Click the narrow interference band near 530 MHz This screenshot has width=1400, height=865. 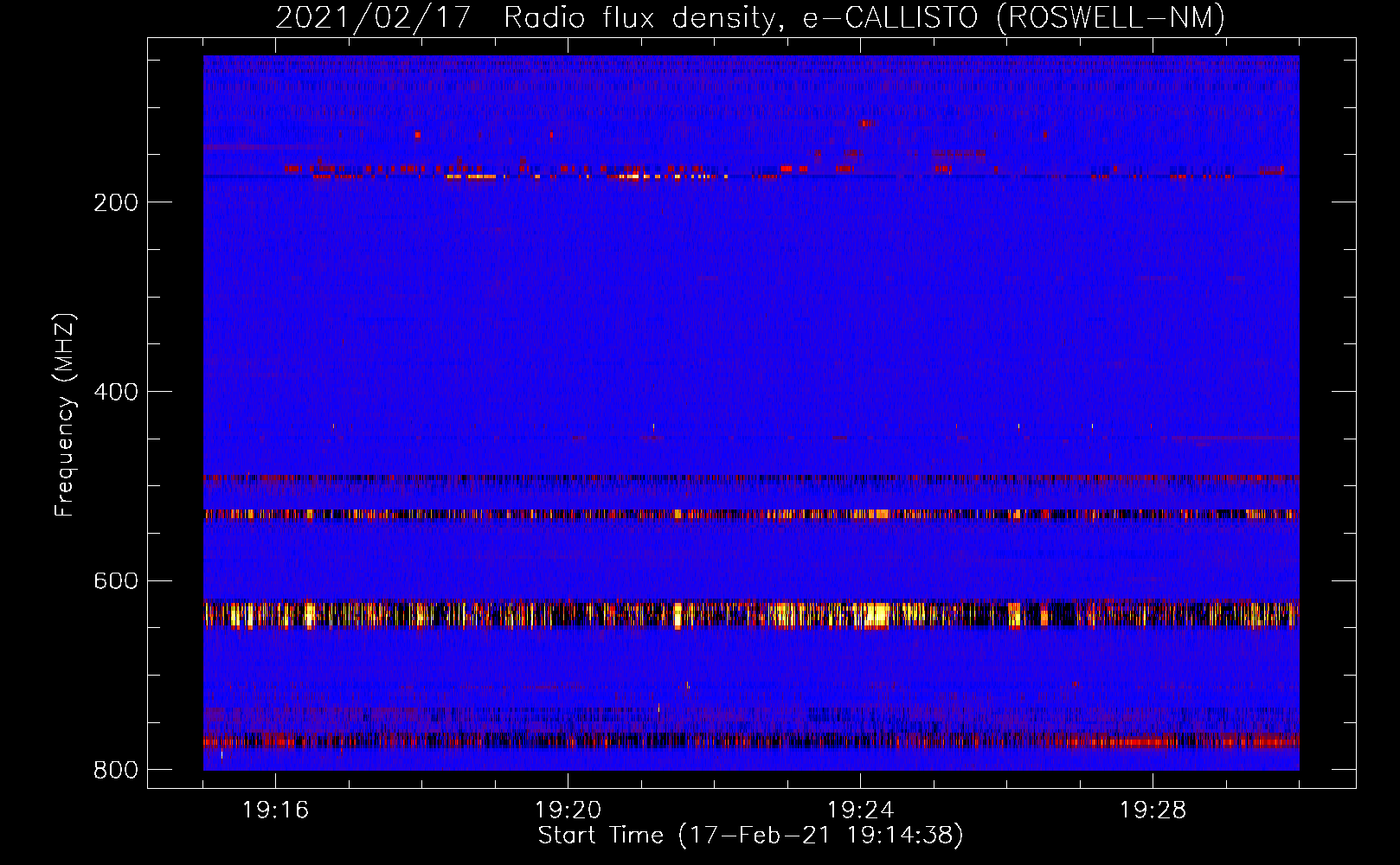751,514
